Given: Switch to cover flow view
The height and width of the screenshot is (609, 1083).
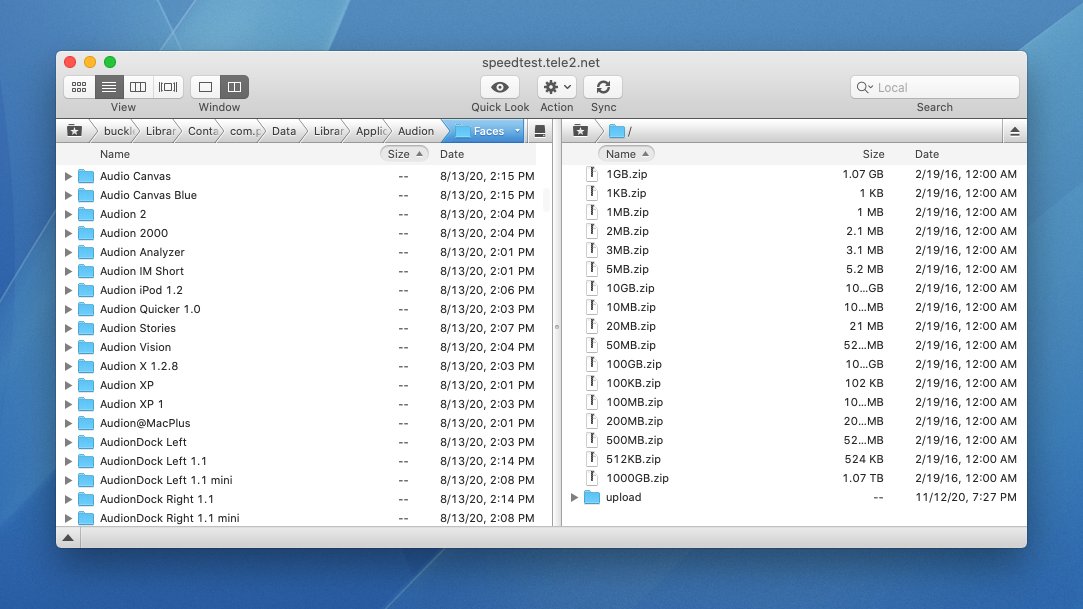Looking at the screenshot, I should pyautogui.click(x=168, y=87).
